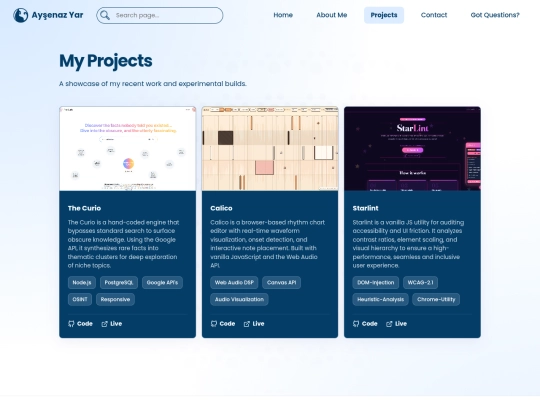The width and height of the screenshot is (540, 405).
Task: Click the Starlint description paragraph
Action: pos(408,244)
